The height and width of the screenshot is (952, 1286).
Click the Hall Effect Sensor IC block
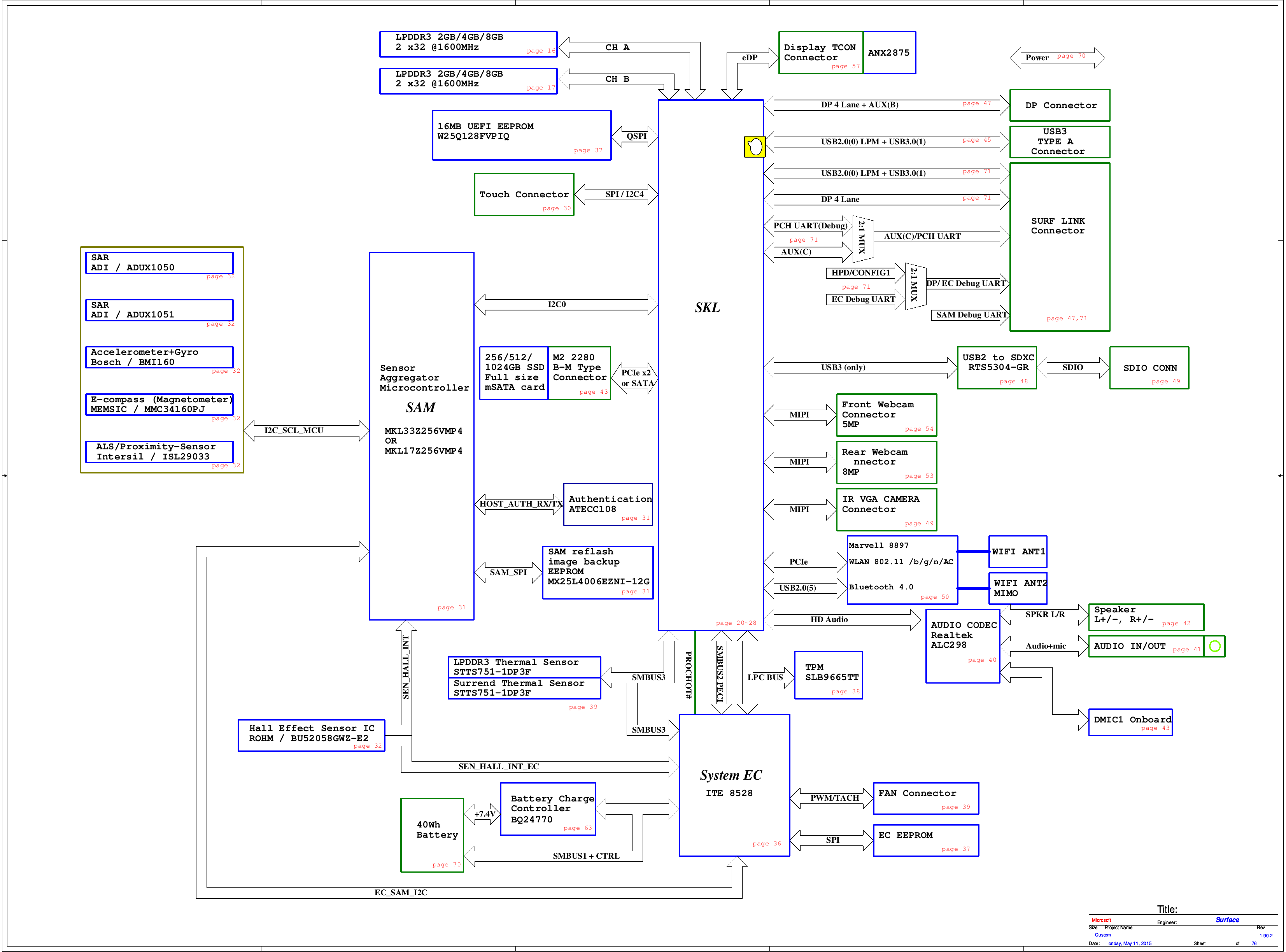(x=311, y=736)
